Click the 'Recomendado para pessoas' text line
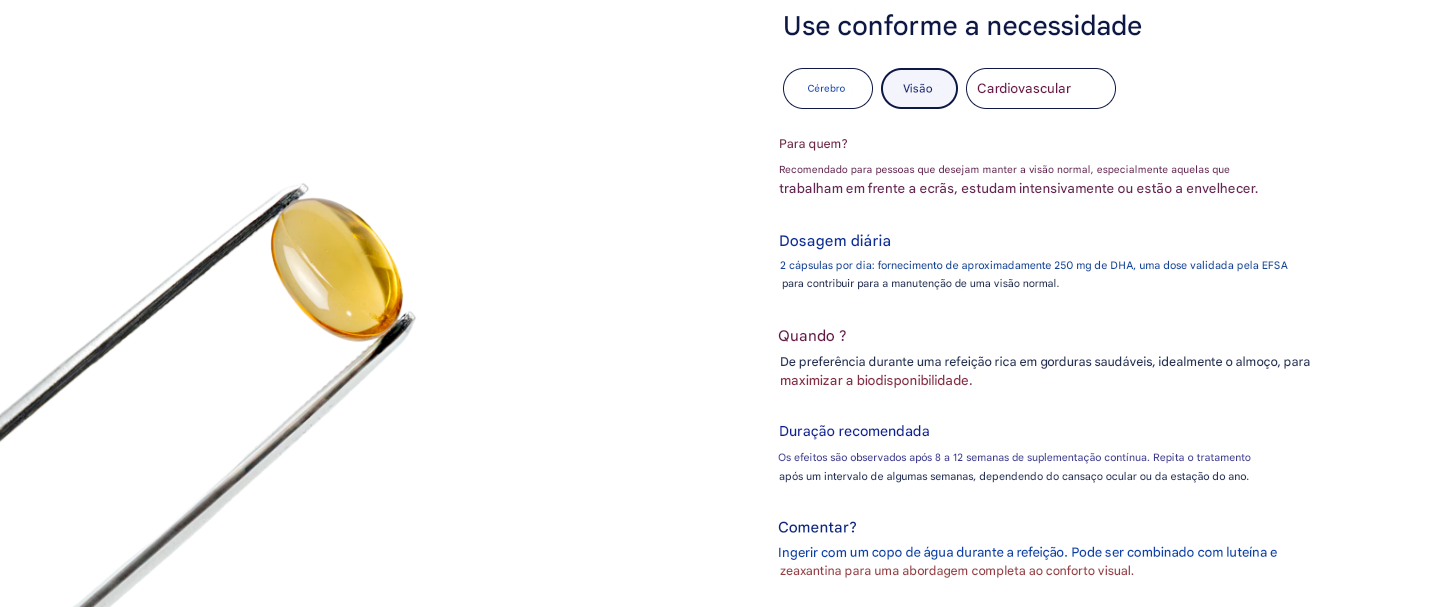1440x607 pixels. (1004, 170)
